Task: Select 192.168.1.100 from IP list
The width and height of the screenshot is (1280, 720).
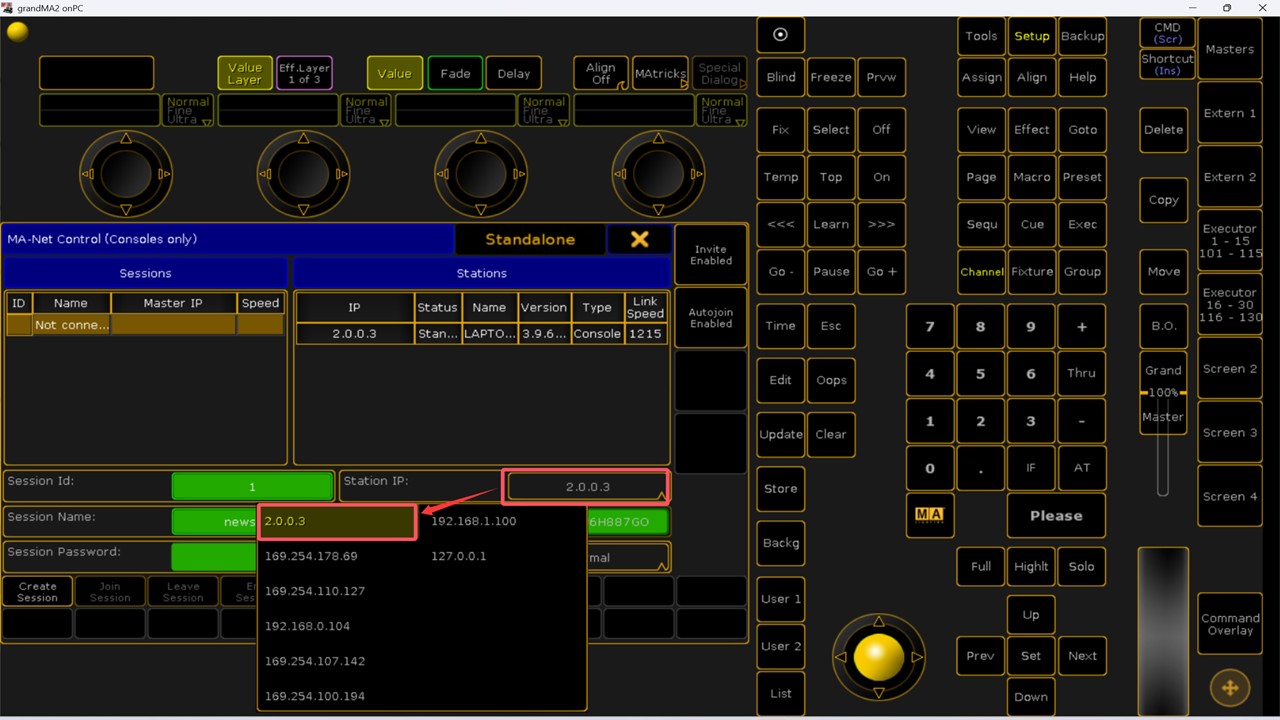Action: [473, 521]
